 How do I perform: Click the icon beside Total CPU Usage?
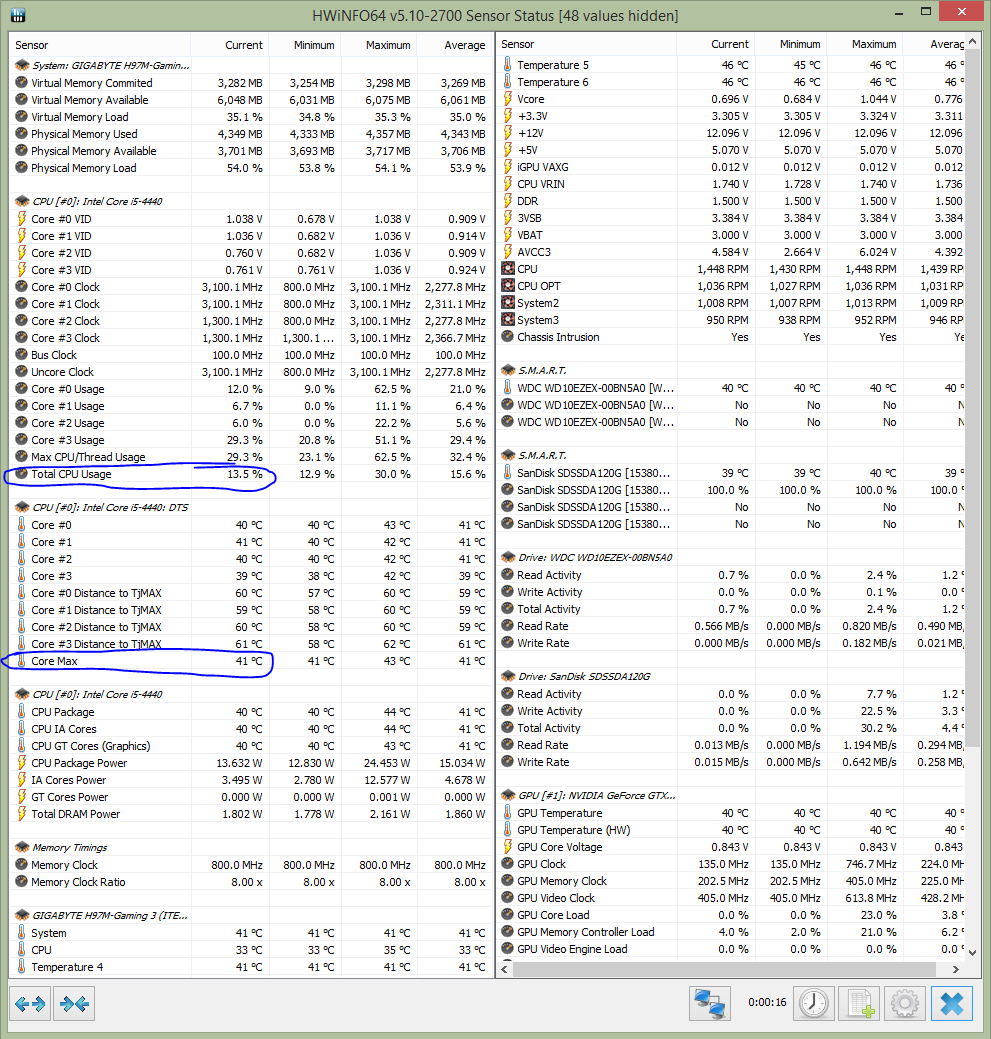point(21,474)
